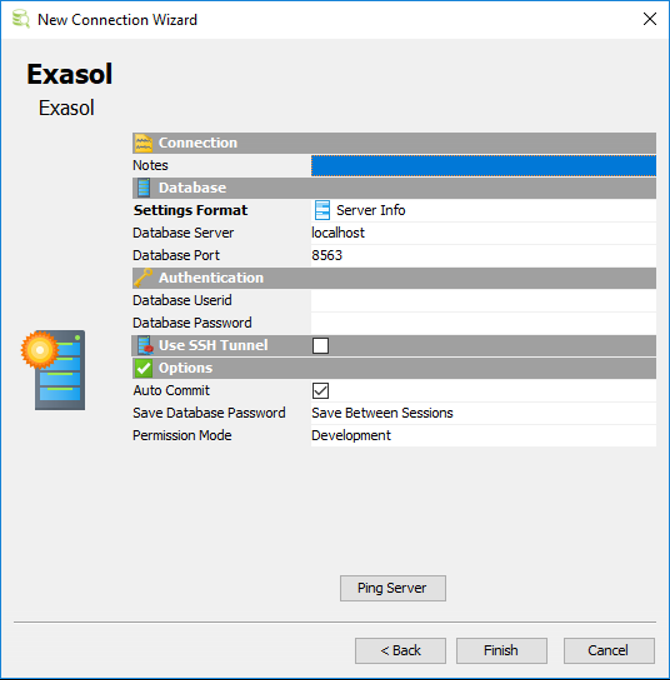Select the Database Userid label
This screenshot has height=680, width=670.
[182, 301]
